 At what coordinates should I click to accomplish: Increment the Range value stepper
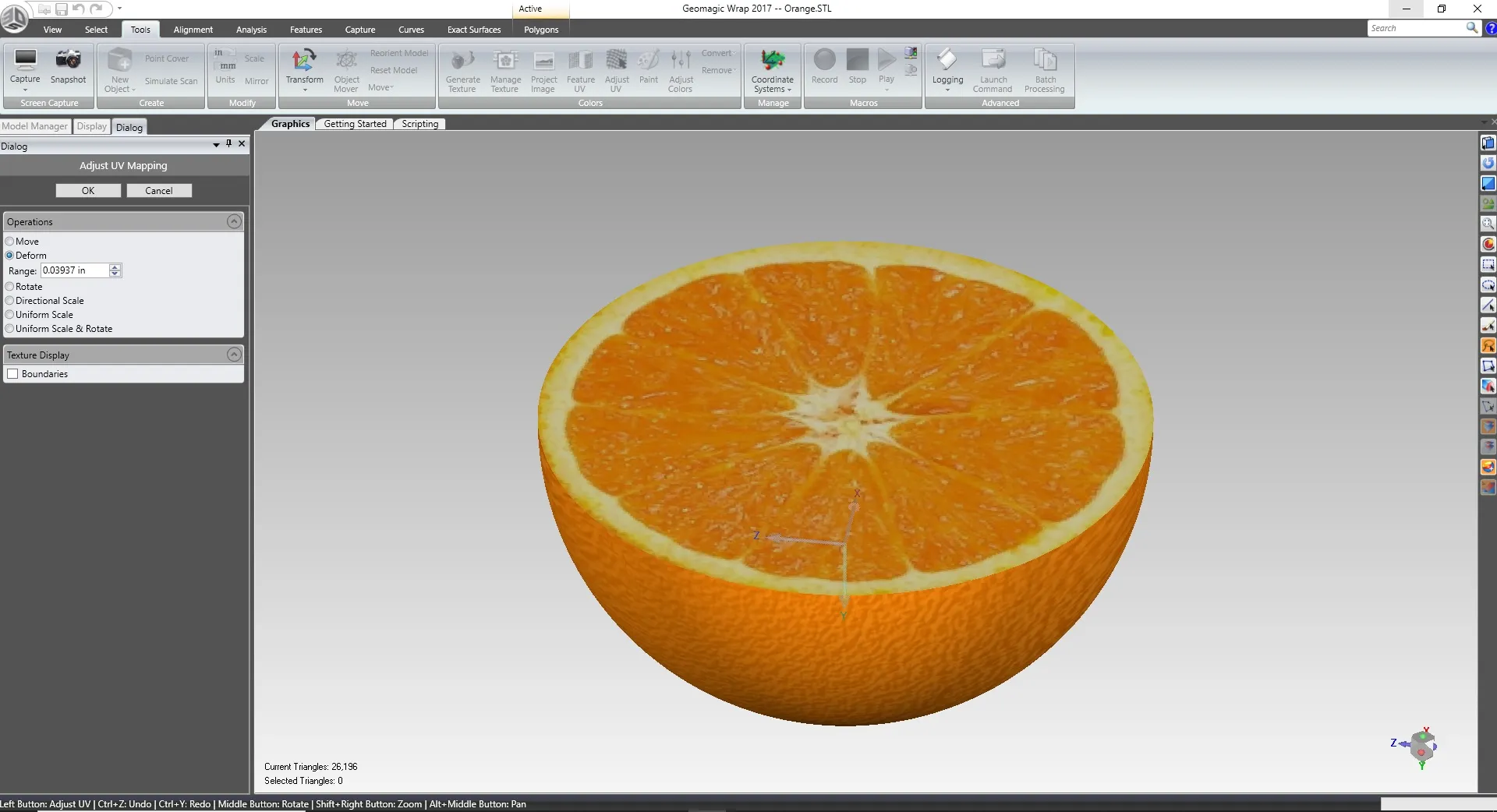[x=114, y=267]
